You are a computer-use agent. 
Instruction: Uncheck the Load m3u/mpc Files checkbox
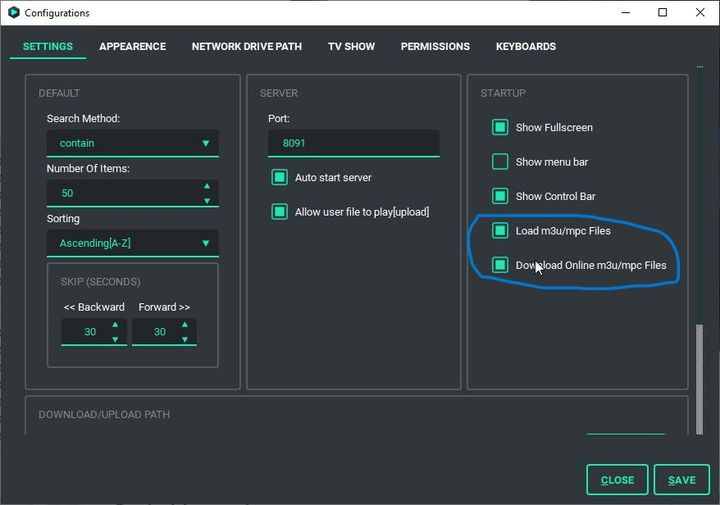coord(500,230)
